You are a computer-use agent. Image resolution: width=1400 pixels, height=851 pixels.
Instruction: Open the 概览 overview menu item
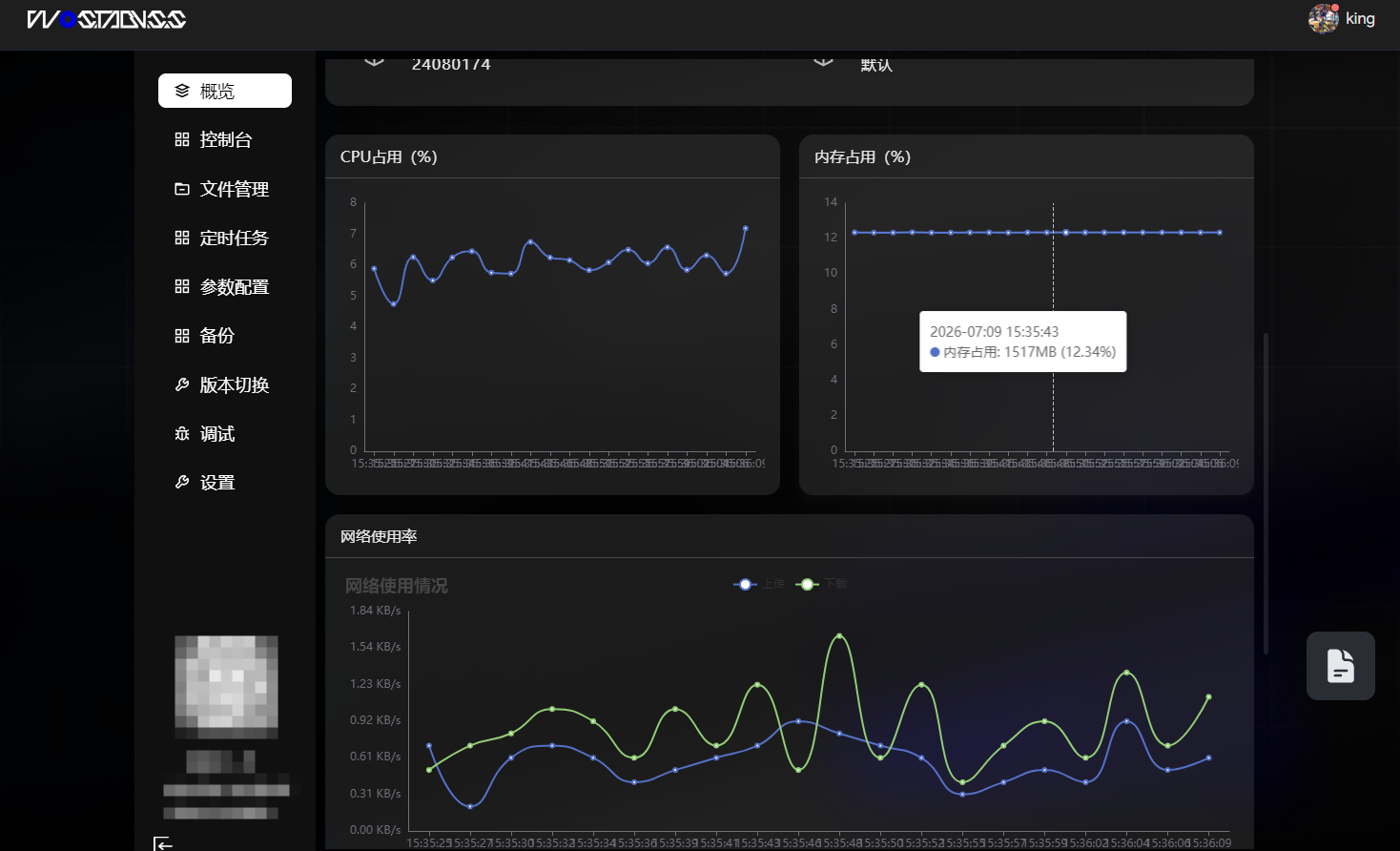click(225, 91)
